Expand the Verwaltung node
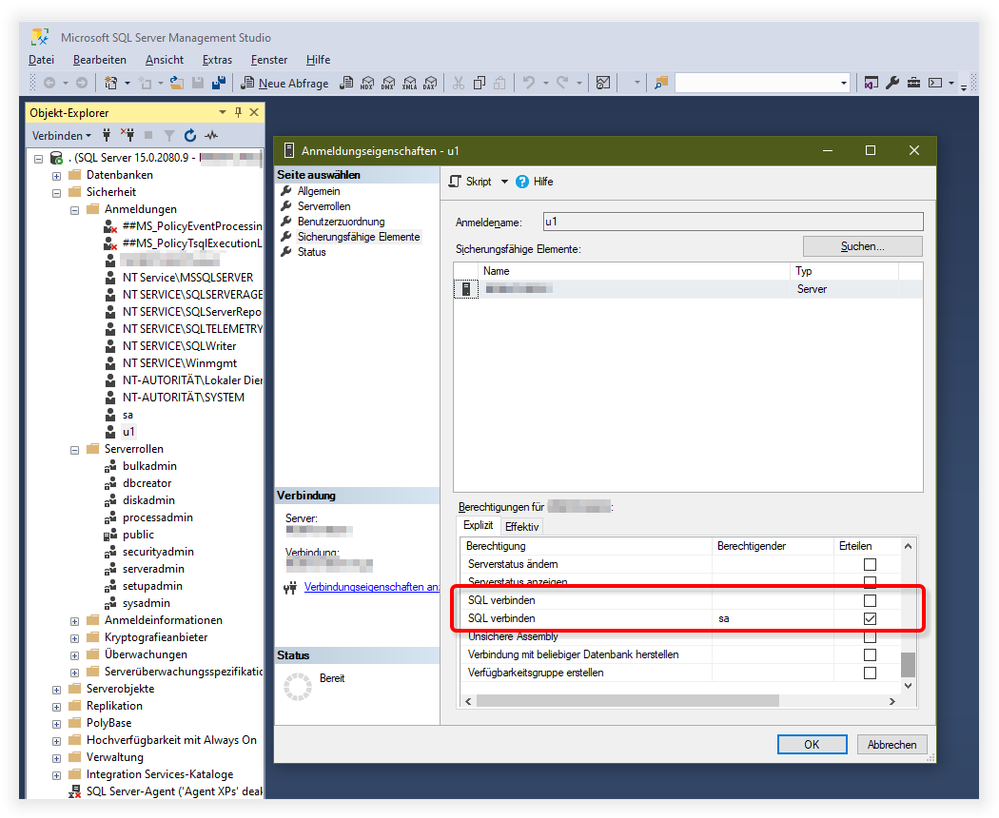This screenshot has width=999, height=818. 56,758
